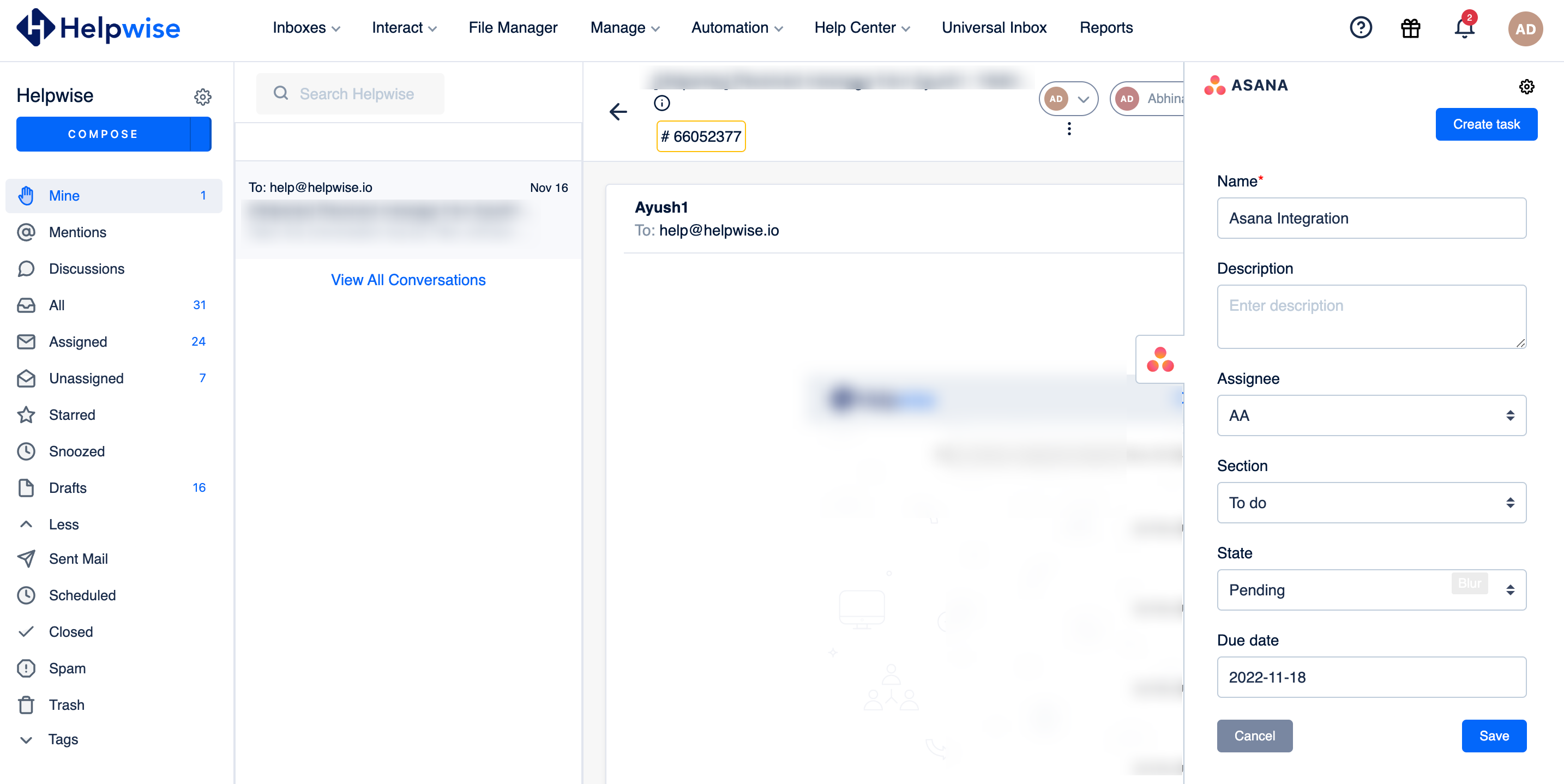Open Asana panel settings gear
The image size is (1564, 784).
(1526, 87)
